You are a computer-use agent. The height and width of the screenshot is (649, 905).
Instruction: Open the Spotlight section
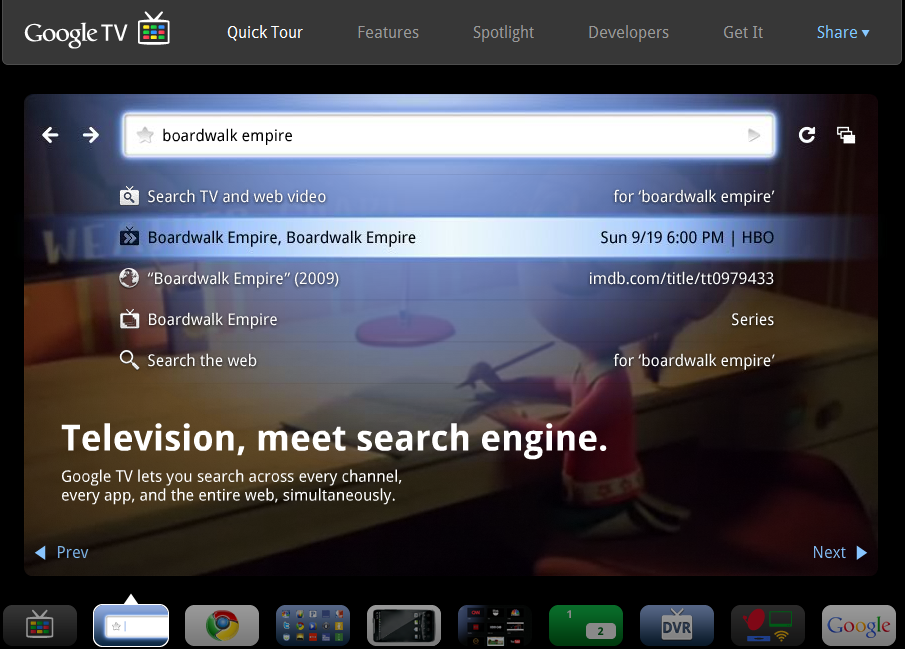point(503,32)
